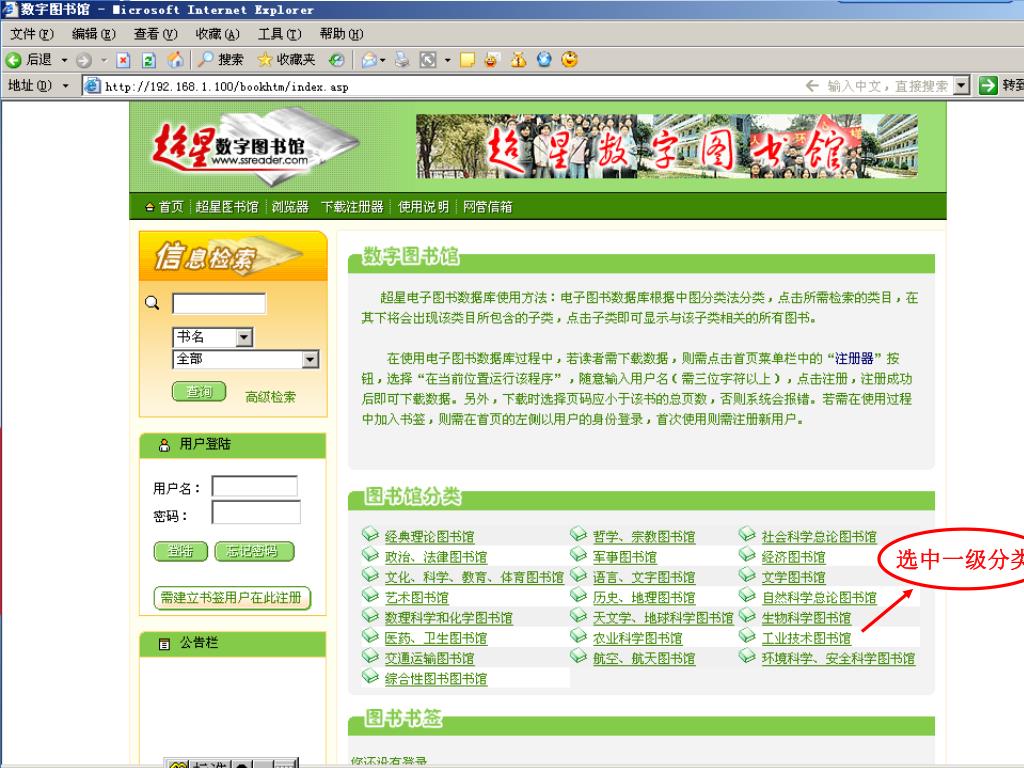The image size is (1024, 768).
Task: Click the user icon beside 用户登陆
Action: (x=164, y=445)
